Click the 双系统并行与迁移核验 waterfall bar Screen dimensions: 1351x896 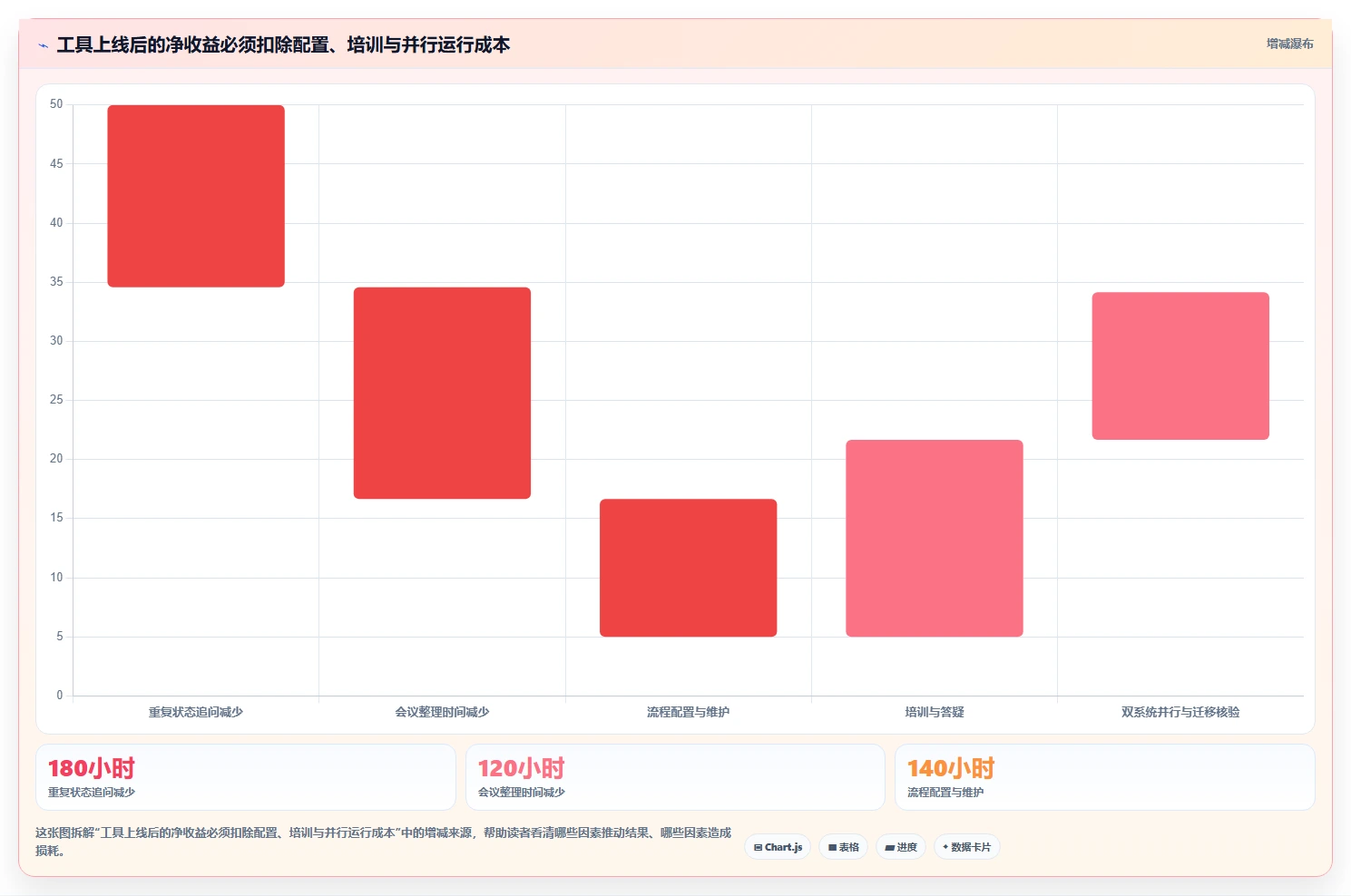1180,365
